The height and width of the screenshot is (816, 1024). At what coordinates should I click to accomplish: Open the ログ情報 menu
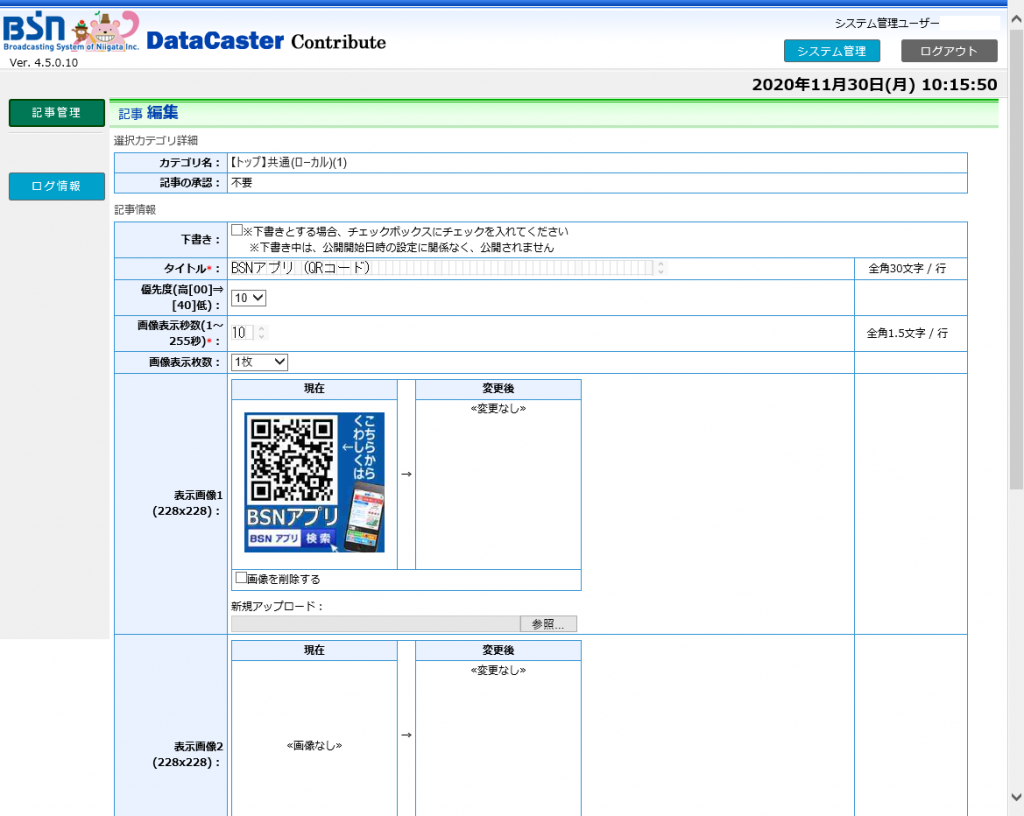click(57, 186)
